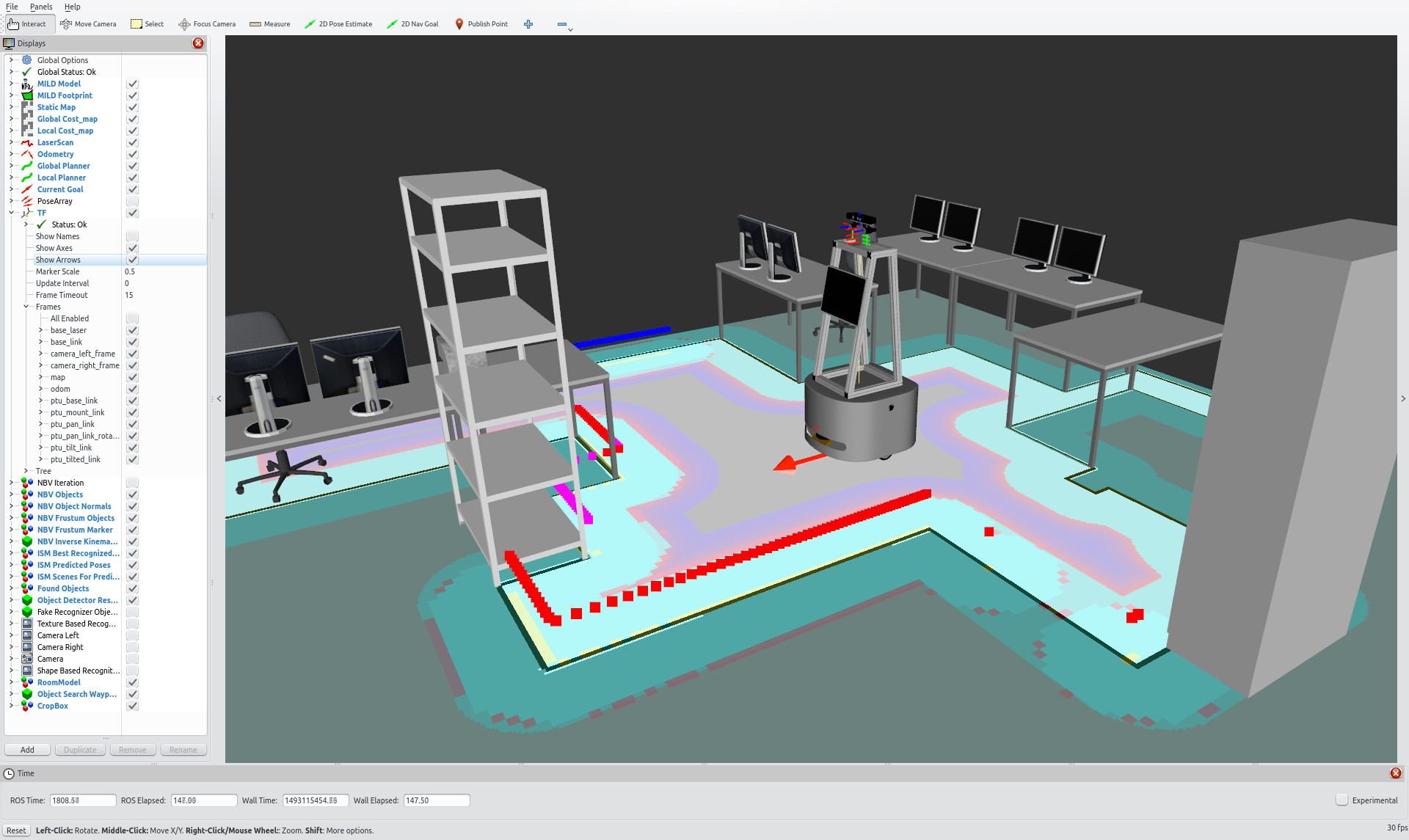Collapse the TF display tree
The height and width of the screenshot is (840, 1409).
tap(11, 213)
